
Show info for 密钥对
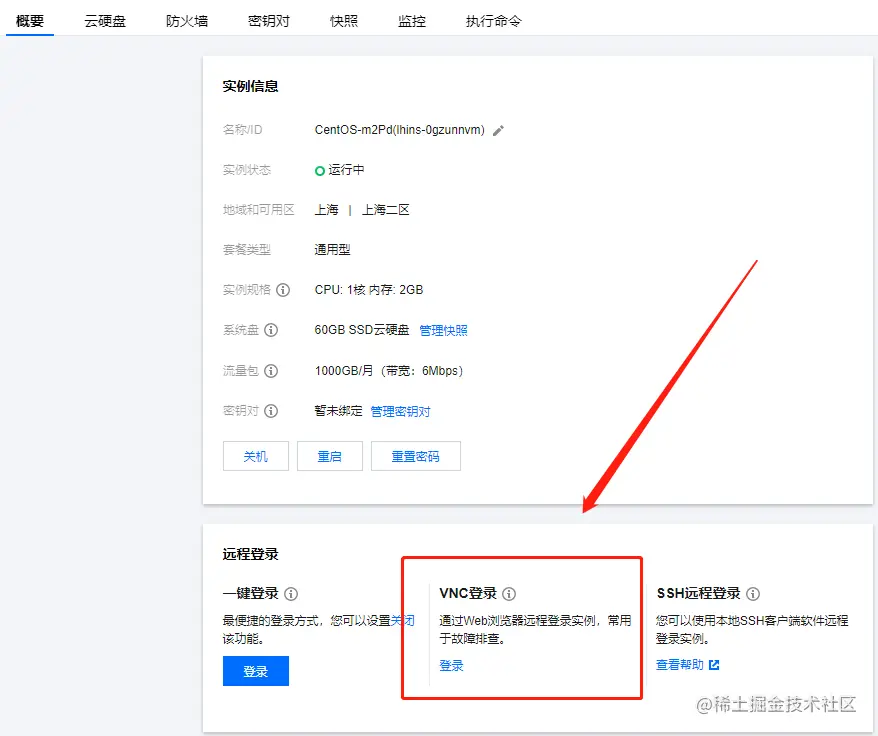point(271,411)
